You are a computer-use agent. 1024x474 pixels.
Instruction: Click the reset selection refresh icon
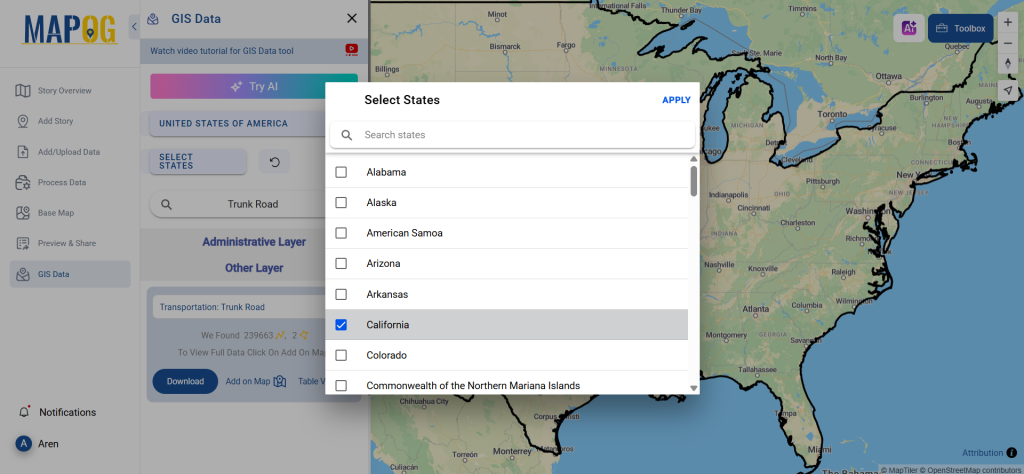(274, 162)
